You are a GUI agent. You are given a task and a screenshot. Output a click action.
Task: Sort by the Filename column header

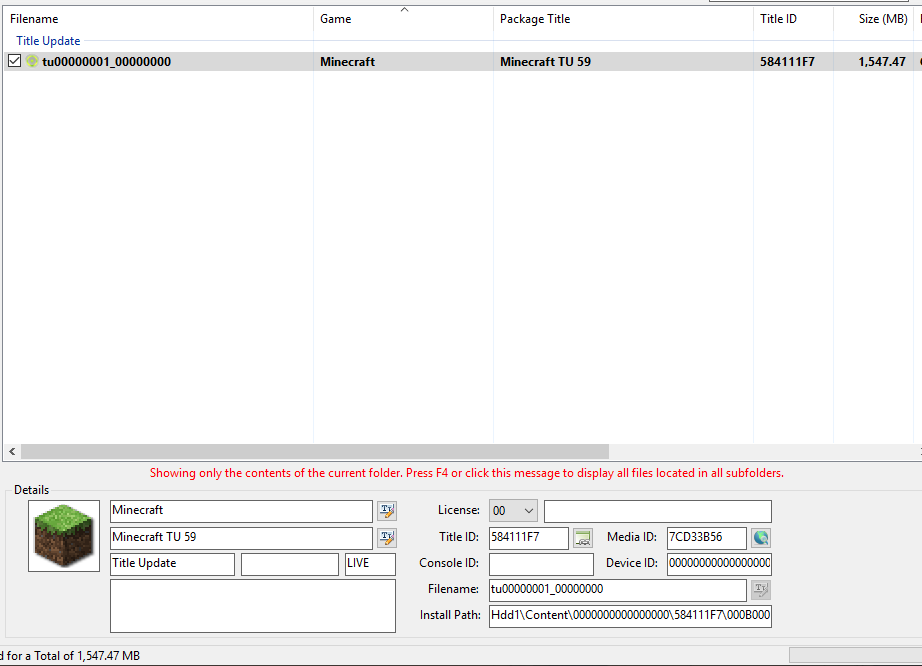click(34, 19)
